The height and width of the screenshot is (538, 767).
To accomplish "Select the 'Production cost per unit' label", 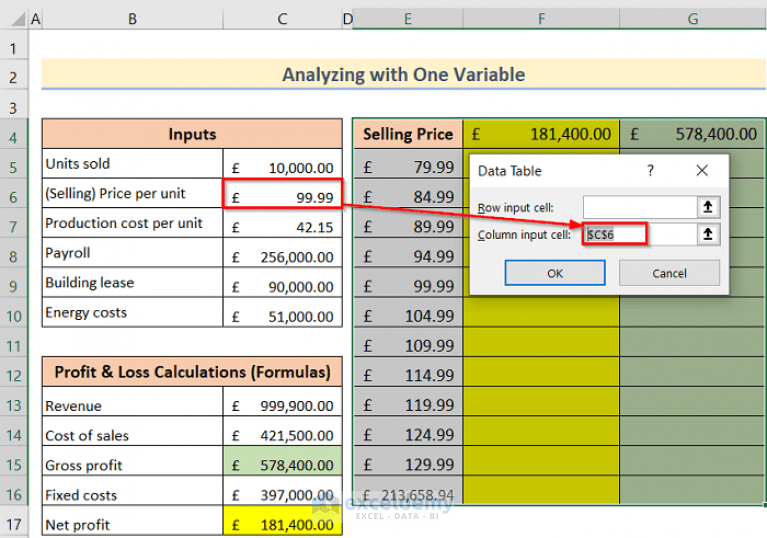I will [133, 223].
